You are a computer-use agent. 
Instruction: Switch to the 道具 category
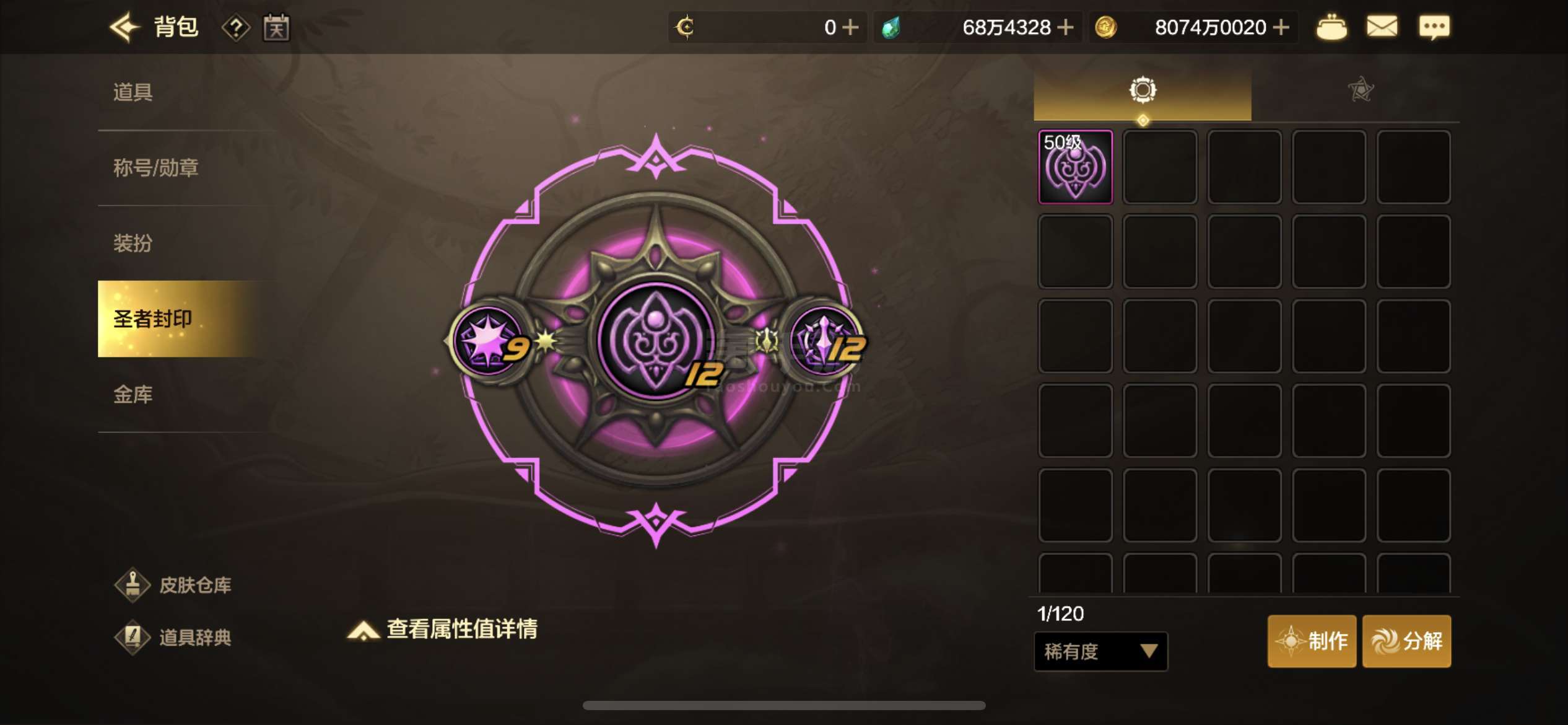pos(133,92)
